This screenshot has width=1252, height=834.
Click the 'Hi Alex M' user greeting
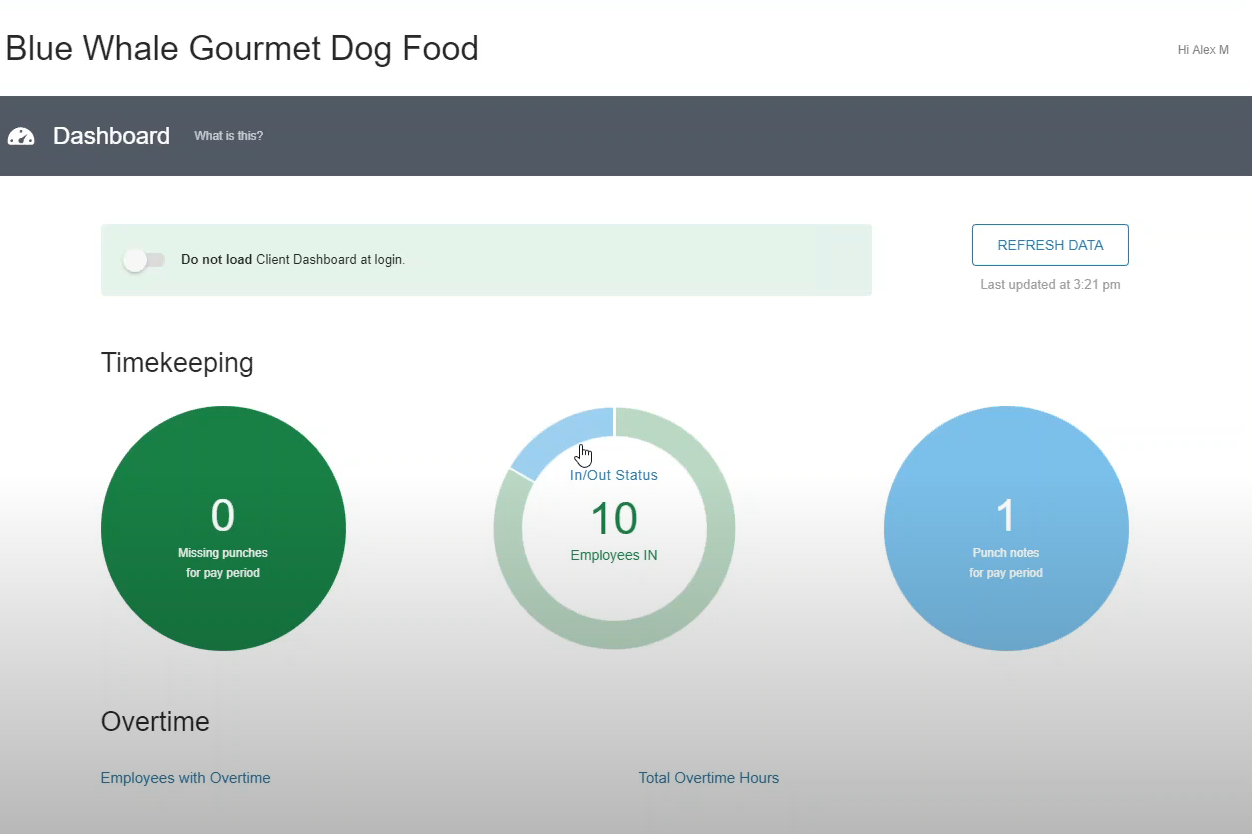click(x=1203, y=50)
